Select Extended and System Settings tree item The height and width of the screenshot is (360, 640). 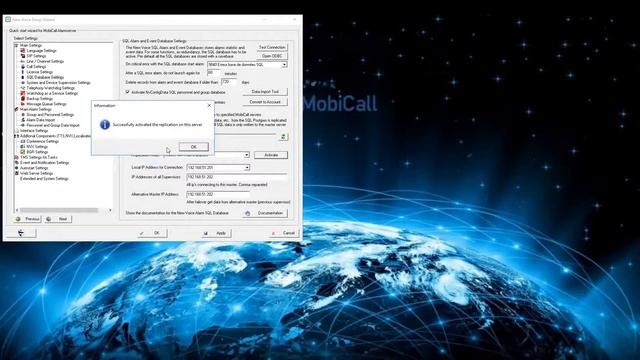click(x=44, y=178)
